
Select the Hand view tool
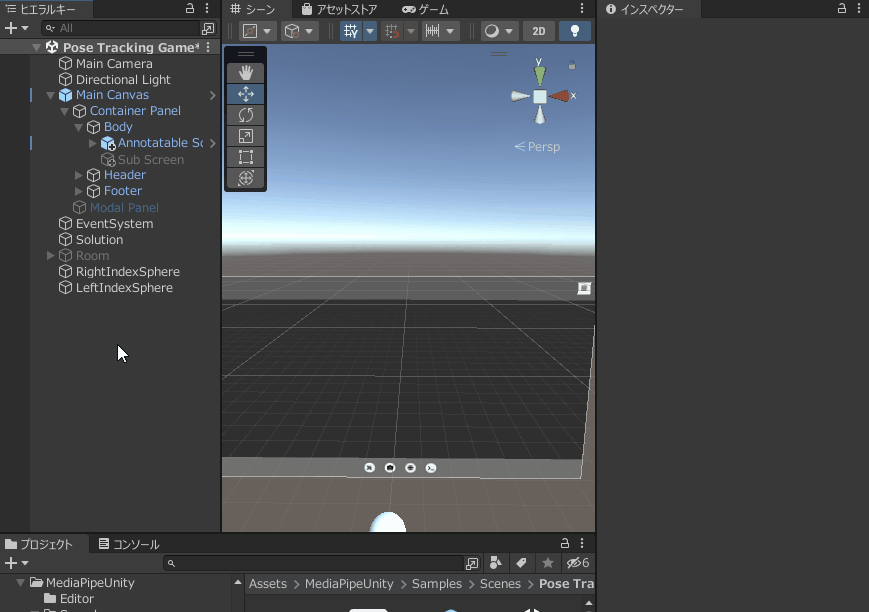[245, 72]
